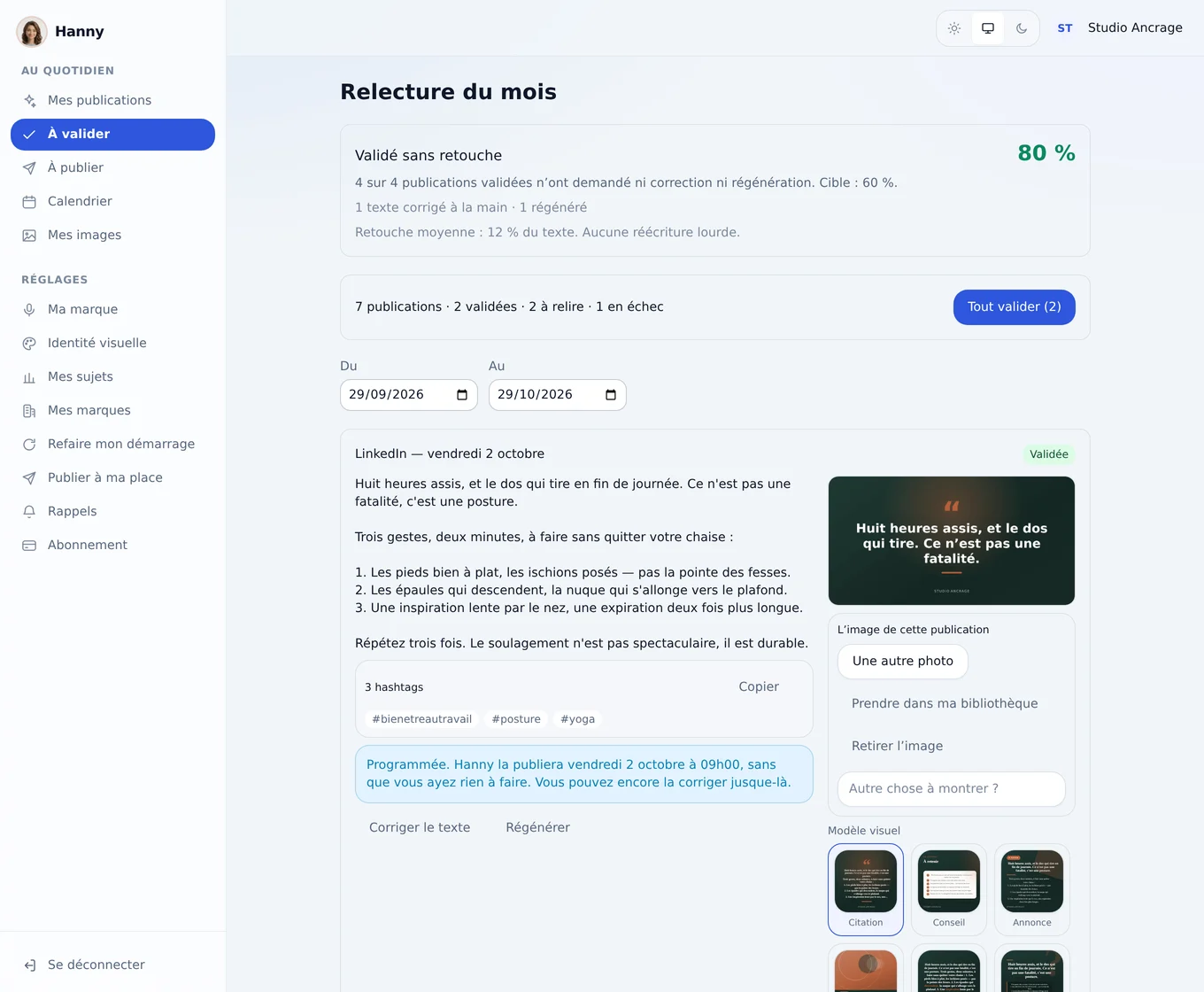Open date picker for Du field
Image resolution: width=1204 pixels, height=992 pixels.
pos(462,395)
